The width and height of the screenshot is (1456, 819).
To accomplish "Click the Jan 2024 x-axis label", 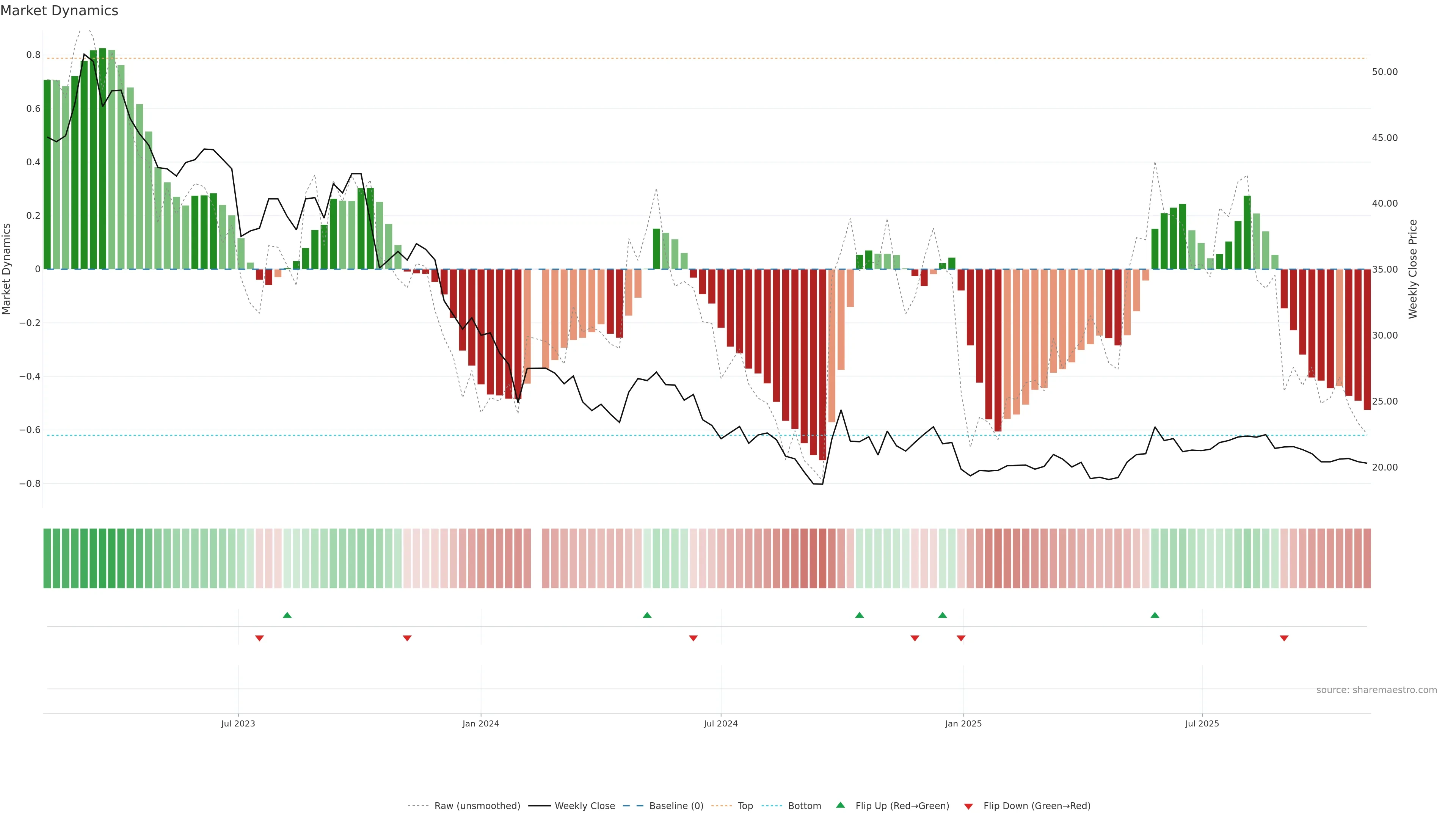I will pos(480,723).
